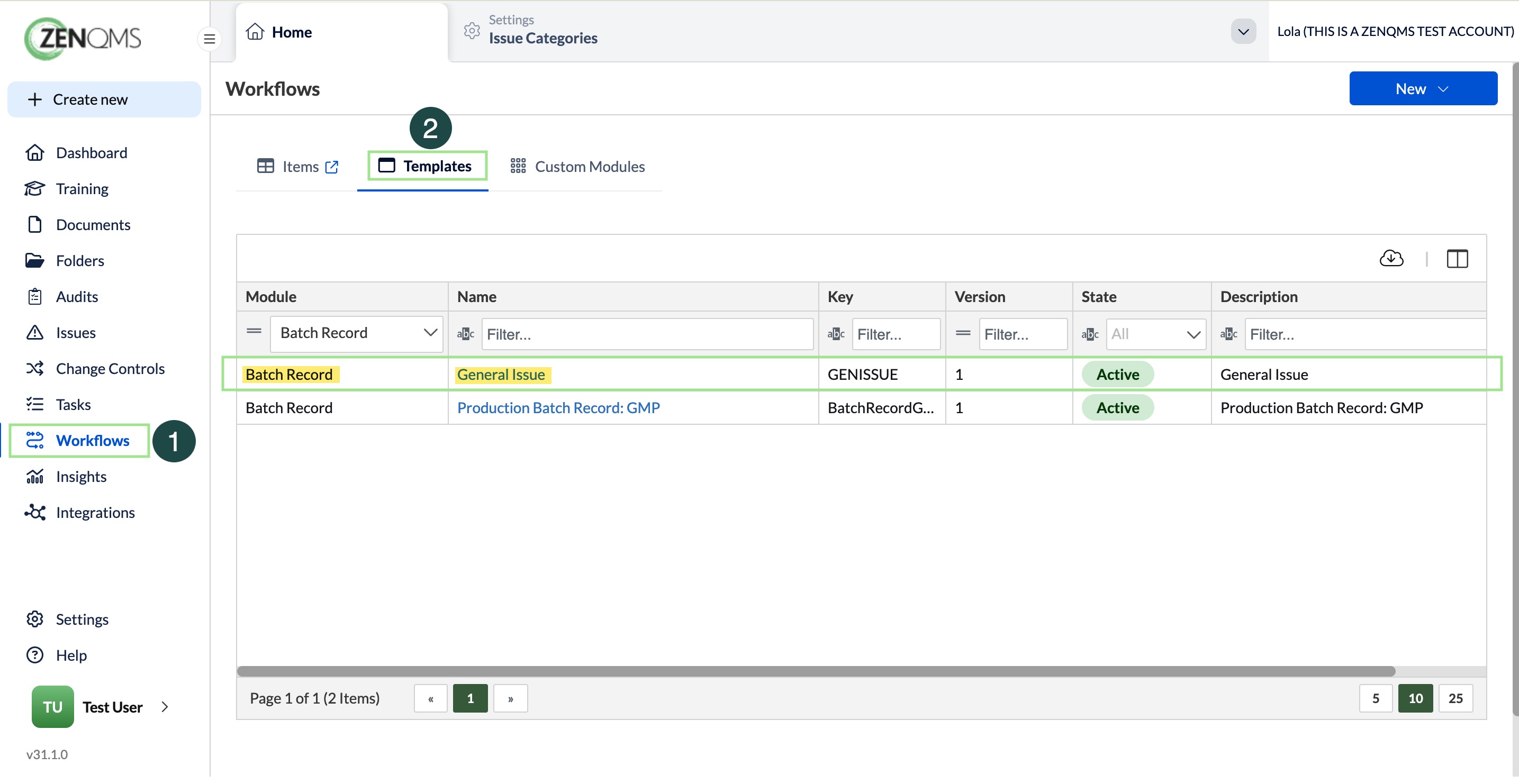
Task: Focus the Key filter input
Action: 896,334
